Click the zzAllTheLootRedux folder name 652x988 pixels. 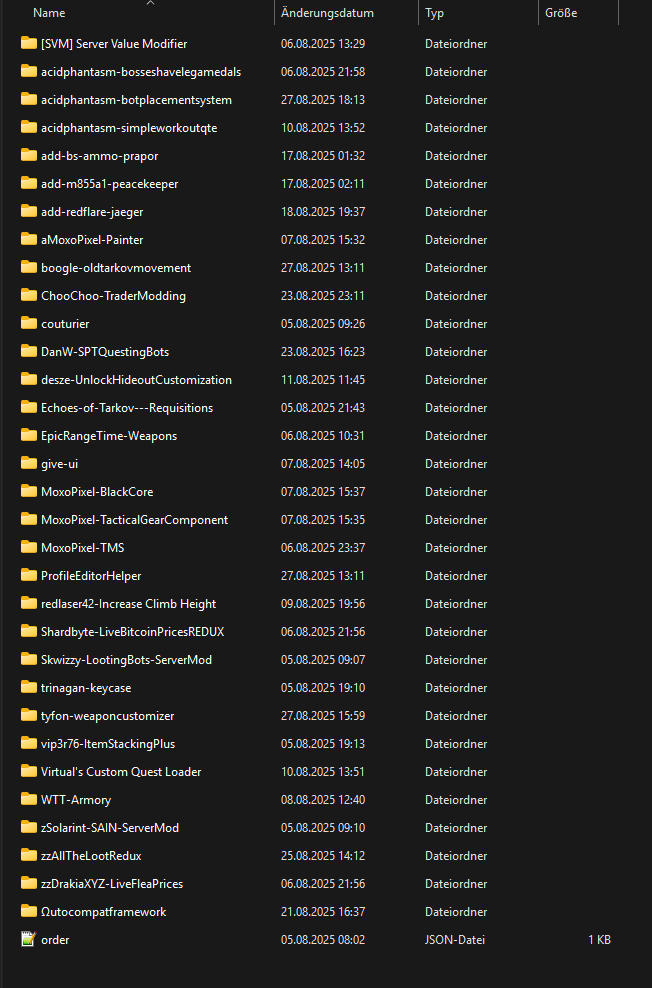(91, 856)
